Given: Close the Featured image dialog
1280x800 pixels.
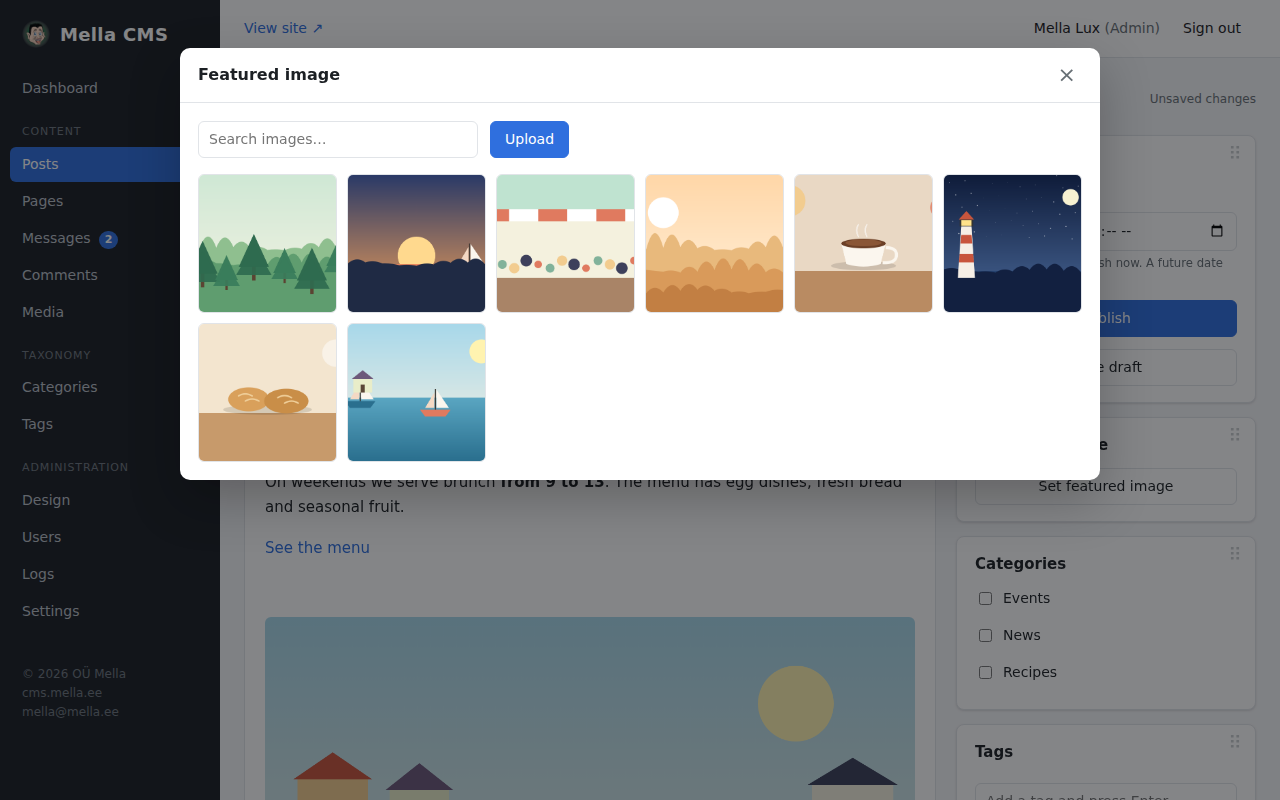Looking at the screenshot, I should (1066, 75).
